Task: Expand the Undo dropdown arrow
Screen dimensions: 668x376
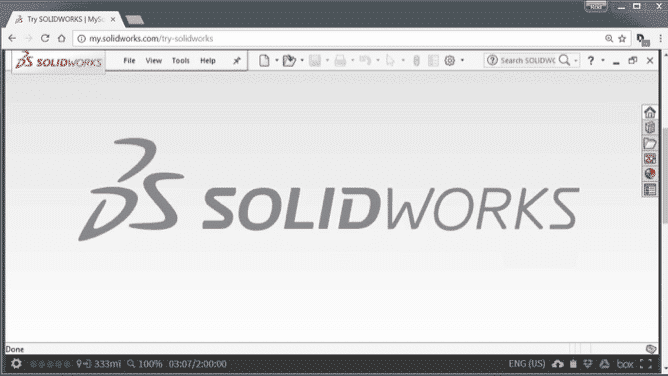Action: coord(378,60)
